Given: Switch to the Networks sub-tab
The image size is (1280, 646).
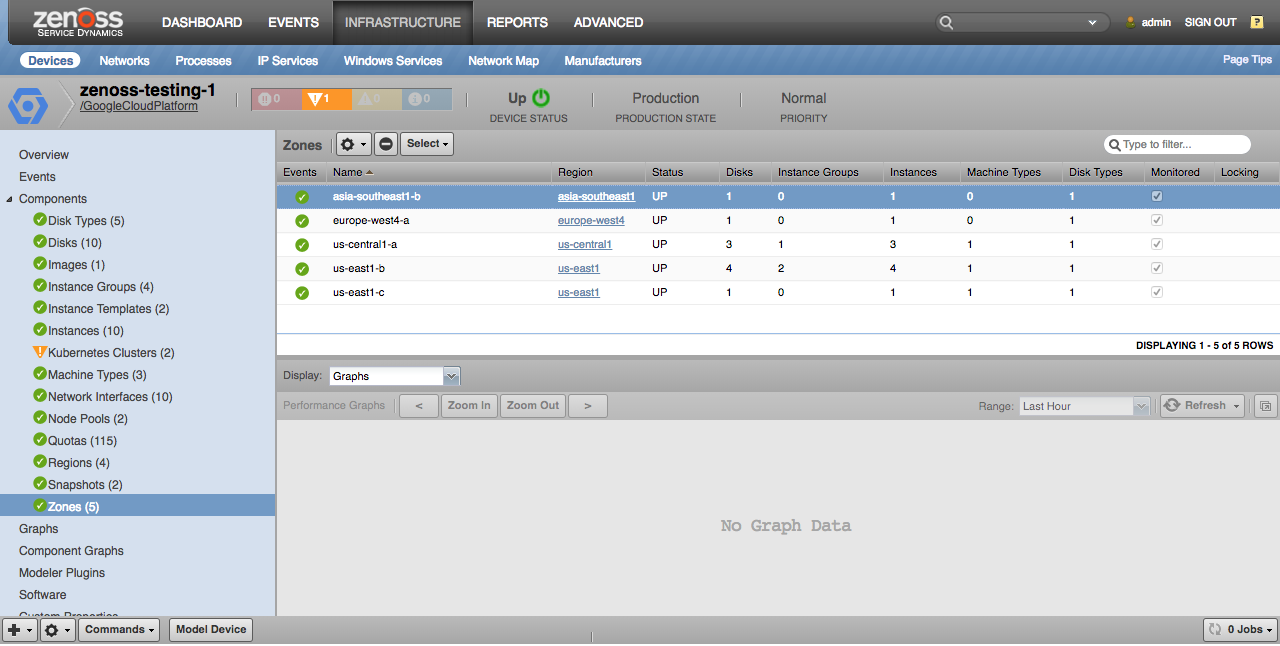Looking at the screenshot, I should pyautogui.click(x=125, y=61).
